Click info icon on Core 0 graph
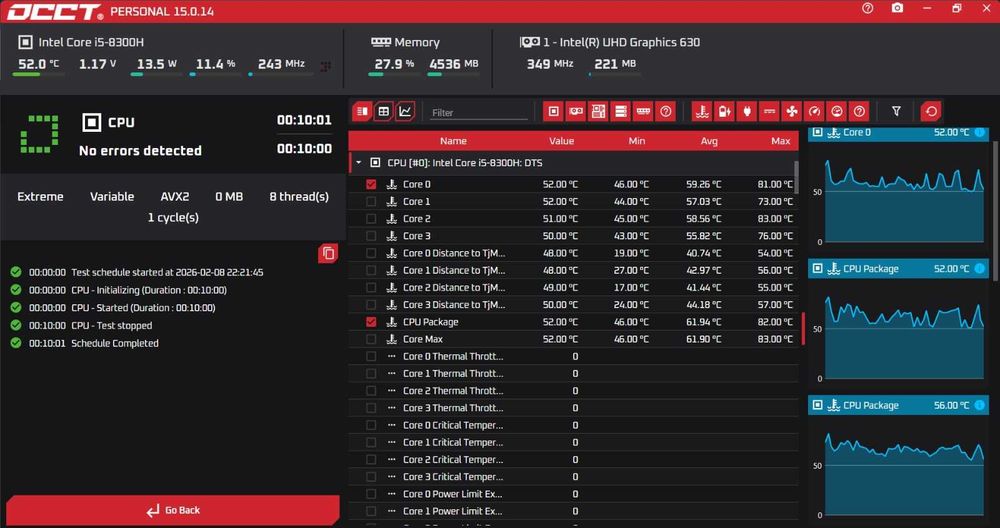Image resolution: width=1000 pixels, height=528 pixels. coord(980,133)
